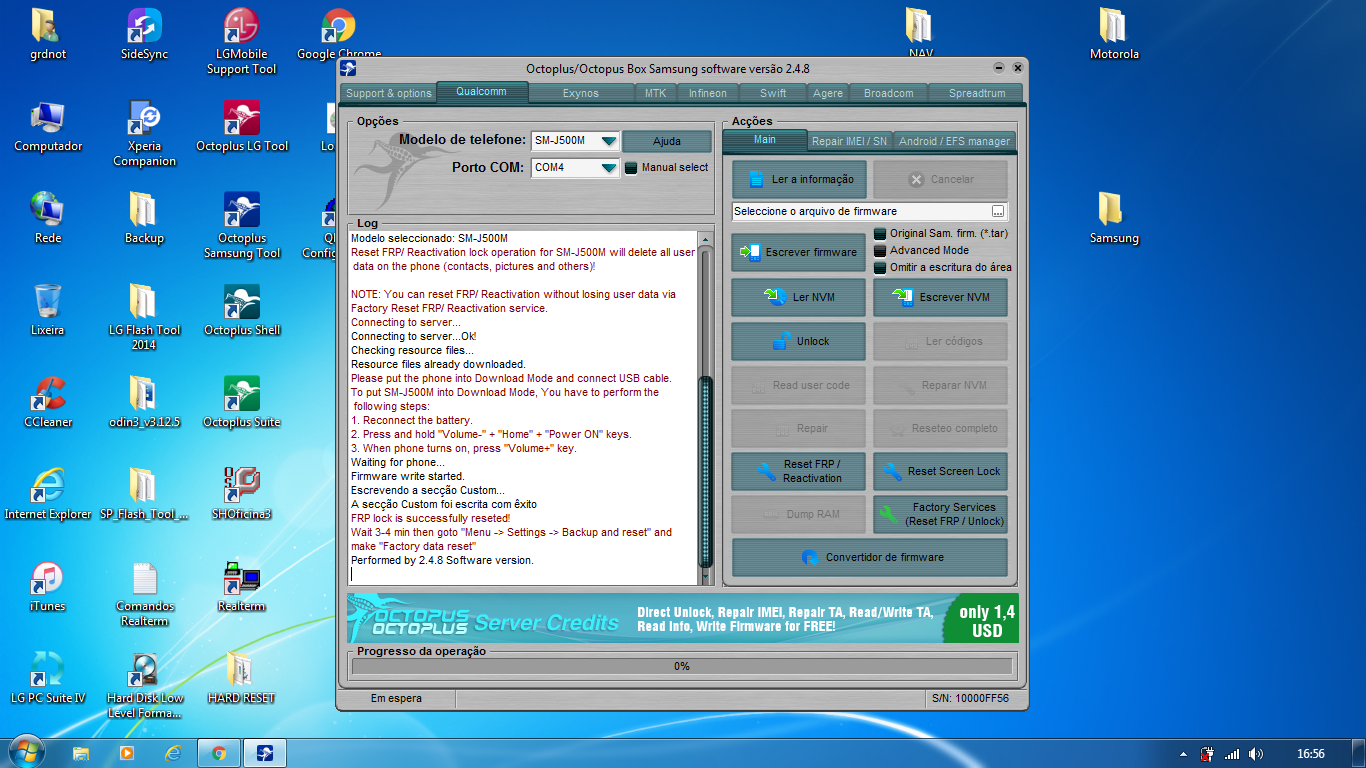Click the Escrever NVM button
This screenshot has height=768, width=1366.
pos(940,297)
